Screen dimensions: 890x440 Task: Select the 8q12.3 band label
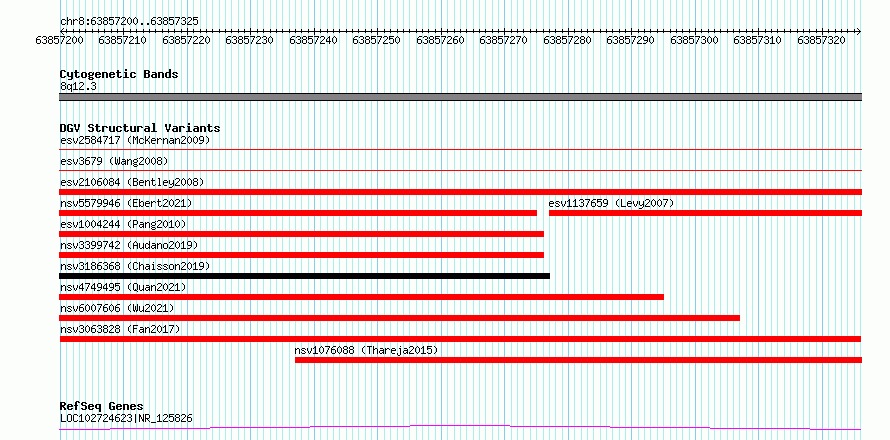click(x=78, y=86)
